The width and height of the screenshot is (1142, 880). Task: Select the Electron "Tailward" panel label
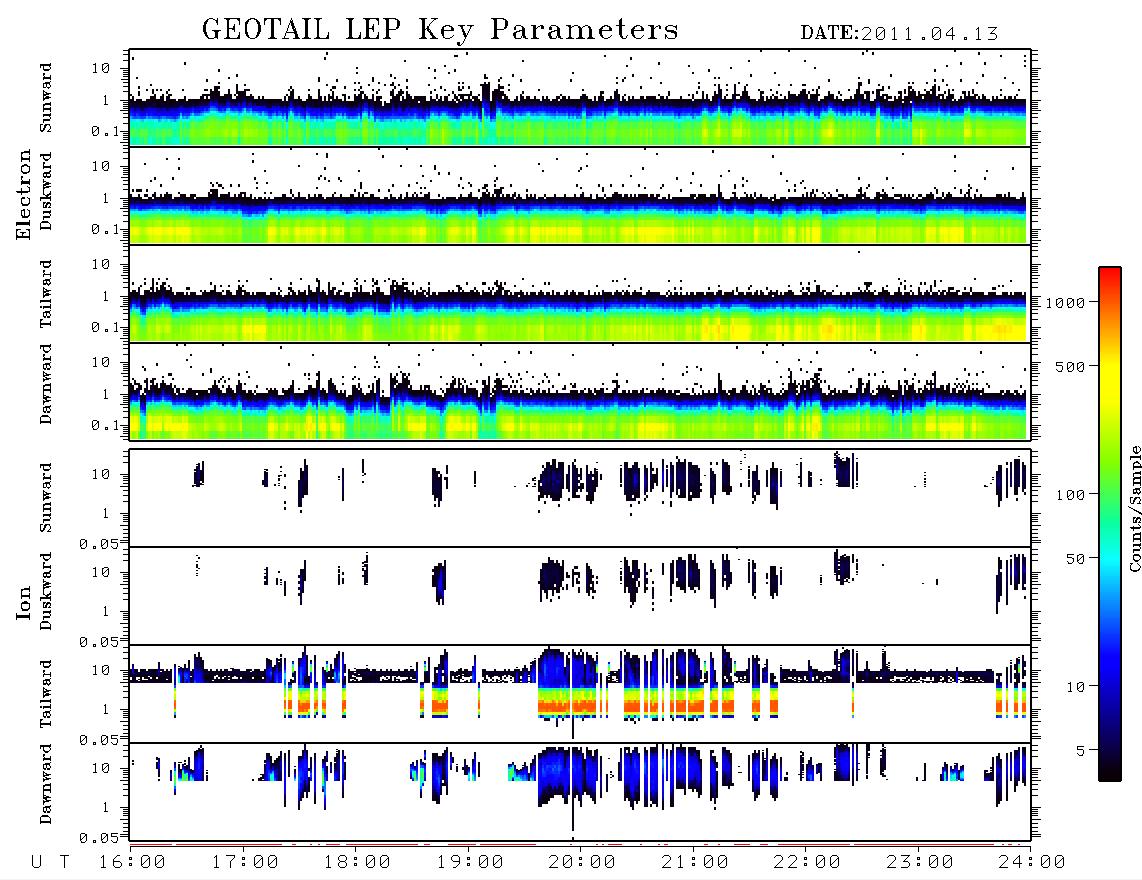(x=46, y=294)
